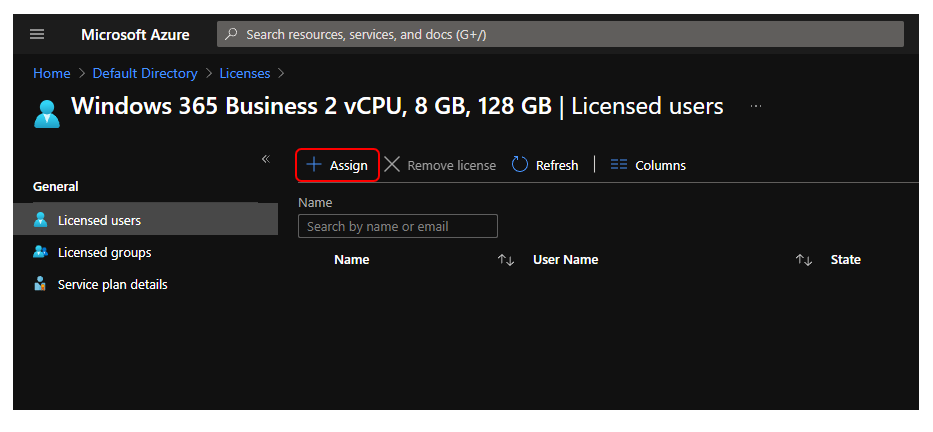This screenshot has width=933, height=432.
Task: Click the Assign button
Action: point(337,165)
